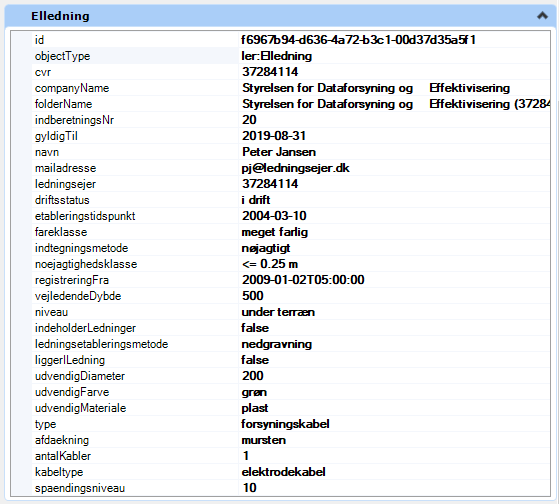Collapse the Elledning panel with chevron

(x=542, y=16)
